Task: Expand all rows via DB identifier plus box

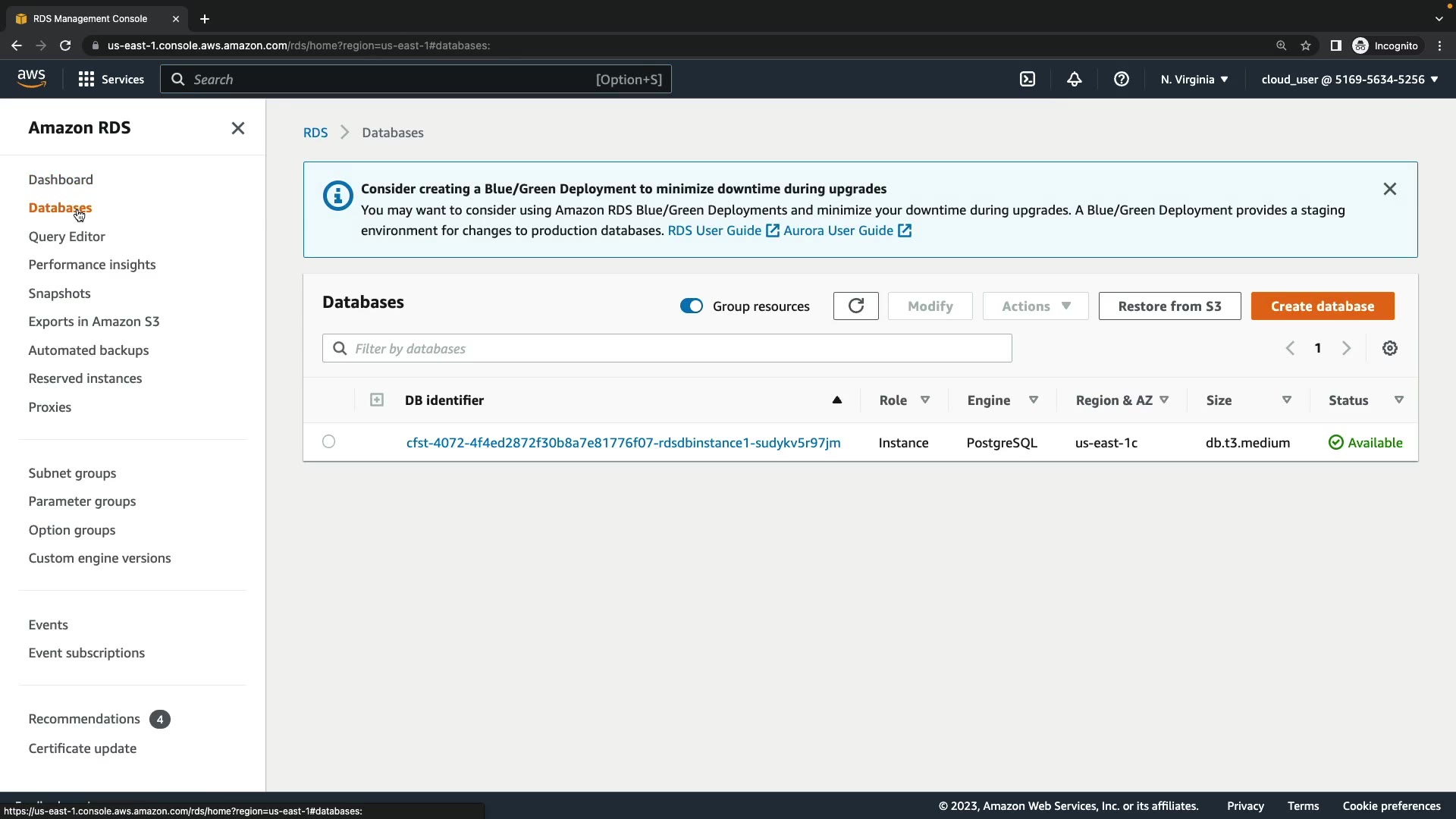Action: (377, 400)
